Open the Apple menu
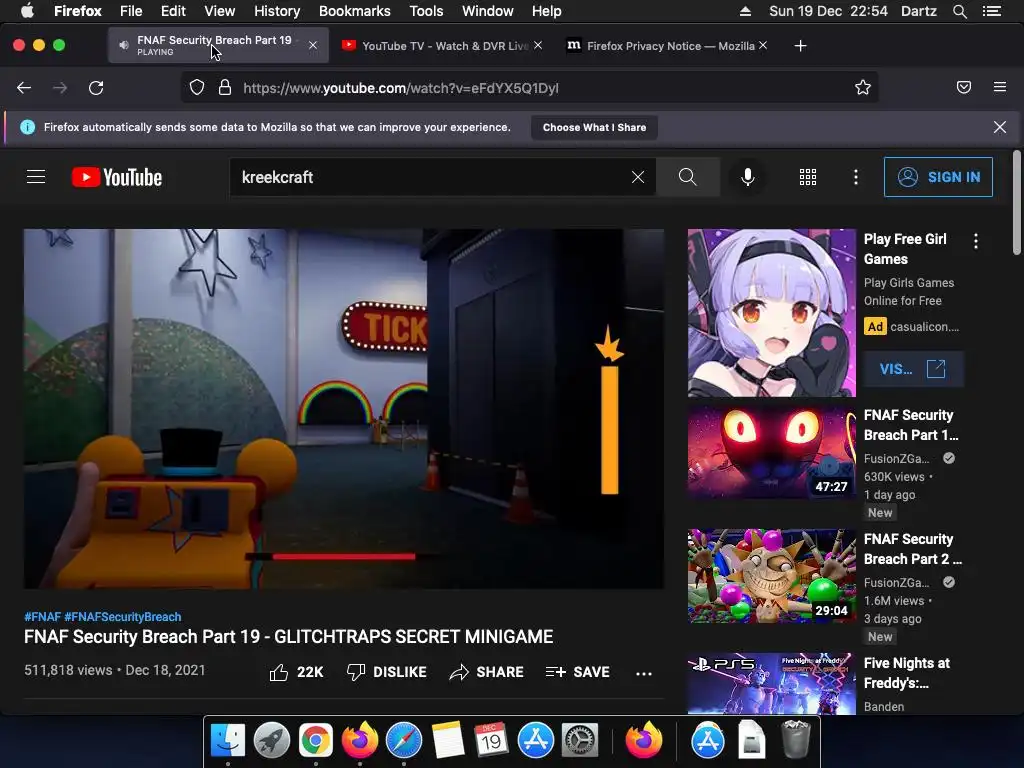Screen dimensions: 1024x768 tap(27, 11)
